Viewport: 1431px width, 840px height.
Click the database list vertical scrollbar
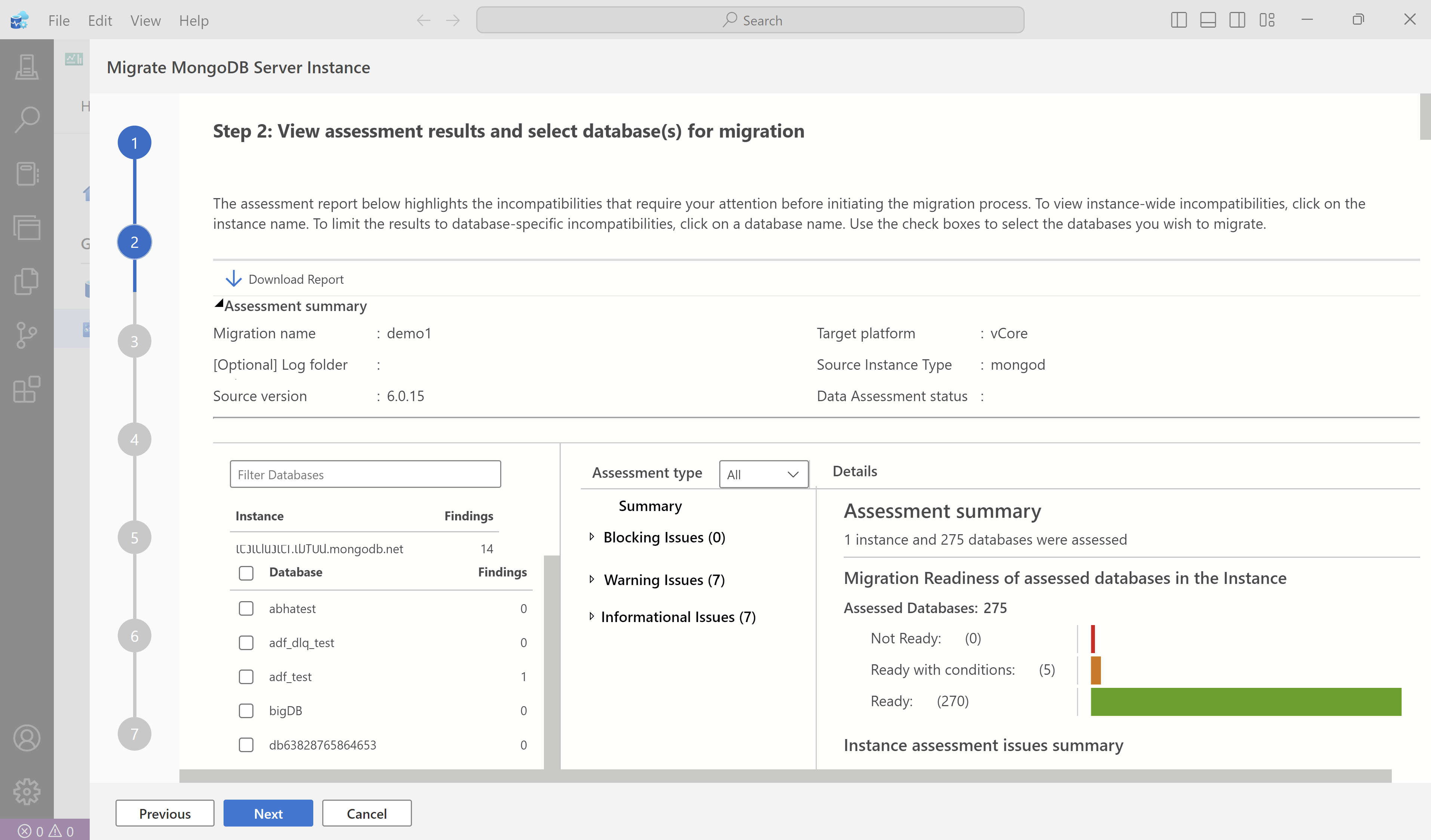click(551, 662)
